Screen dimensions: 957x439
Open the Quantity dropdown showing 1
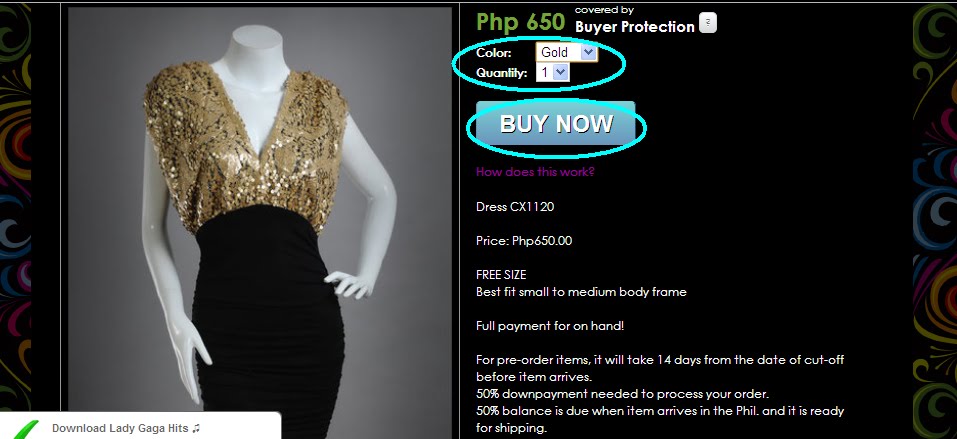pos(552,73)
